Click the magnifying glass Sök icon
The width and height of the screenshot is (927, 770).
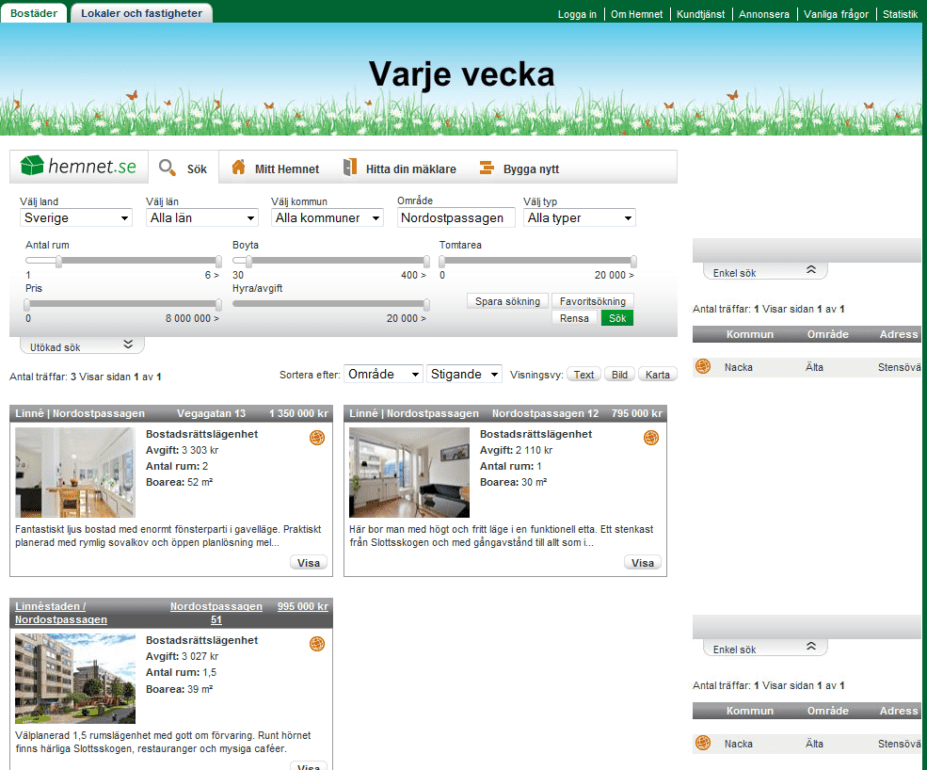[x=168, y=168]
